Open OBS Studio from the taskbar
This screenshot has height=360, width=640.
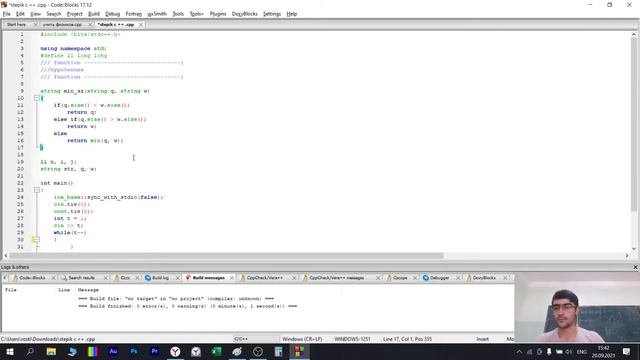click(x=258, y=351)
